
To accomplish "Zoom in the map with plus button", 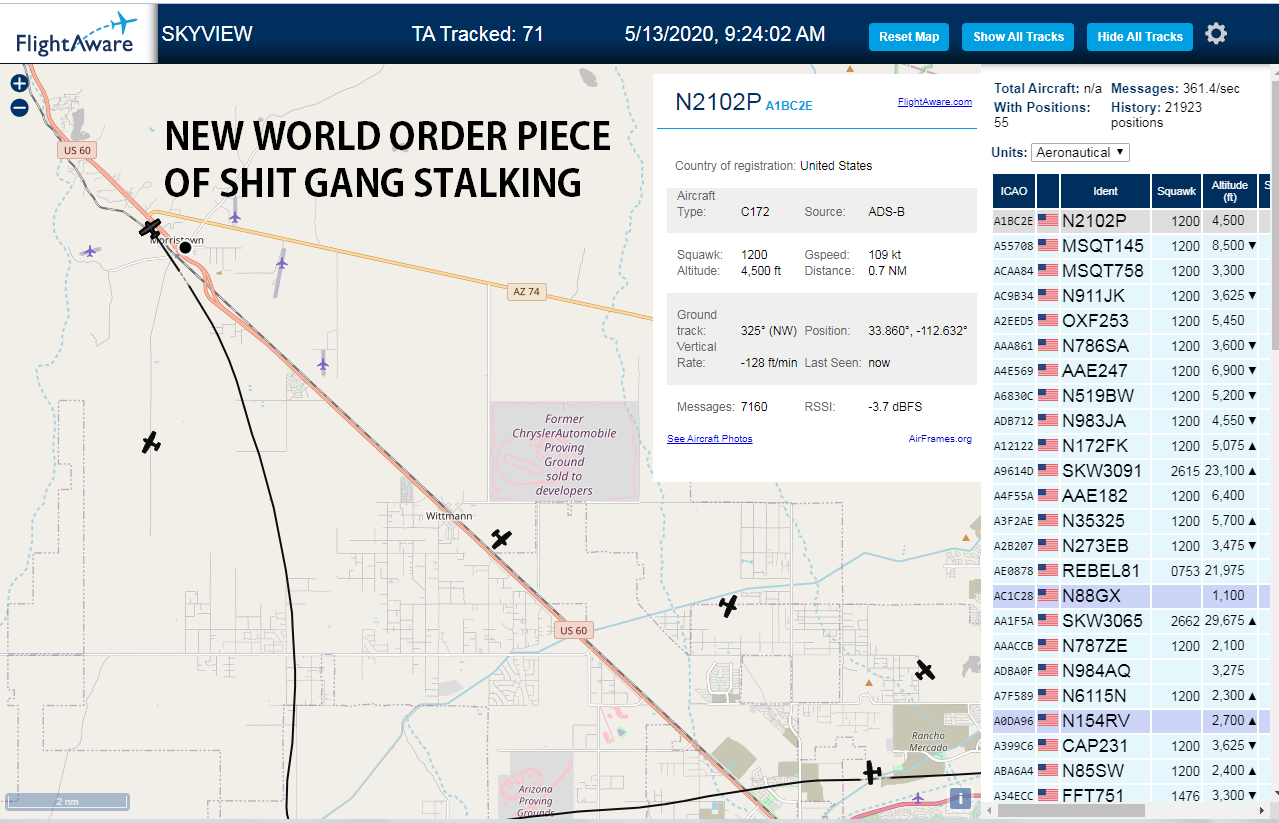I will 19,84.
